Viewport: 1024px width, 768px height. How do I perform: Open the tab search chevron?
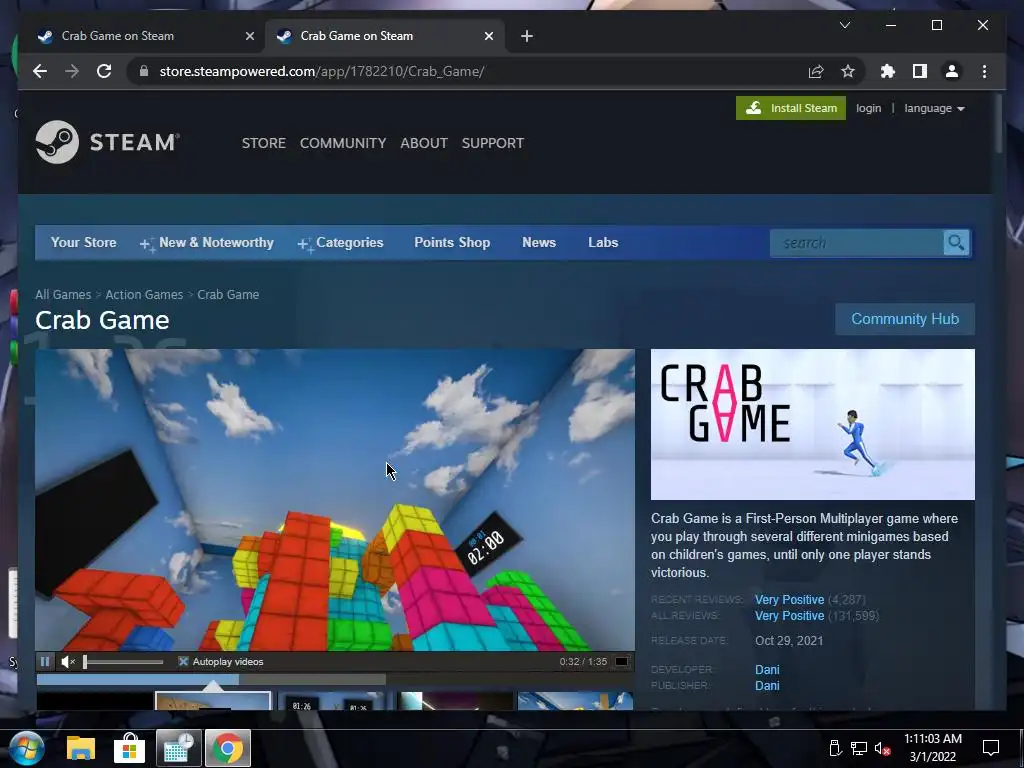point(844,25)
